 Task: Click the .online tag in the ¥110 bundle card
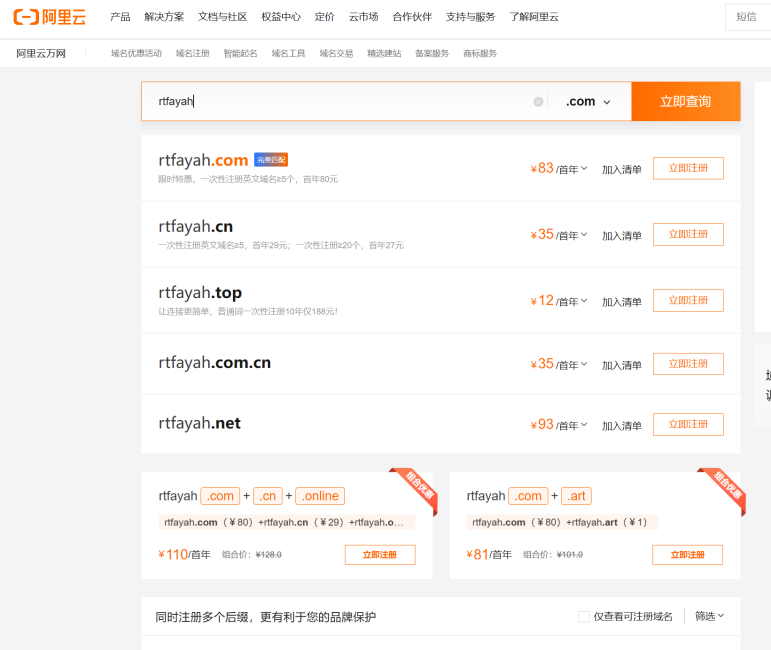coord(320,496)
